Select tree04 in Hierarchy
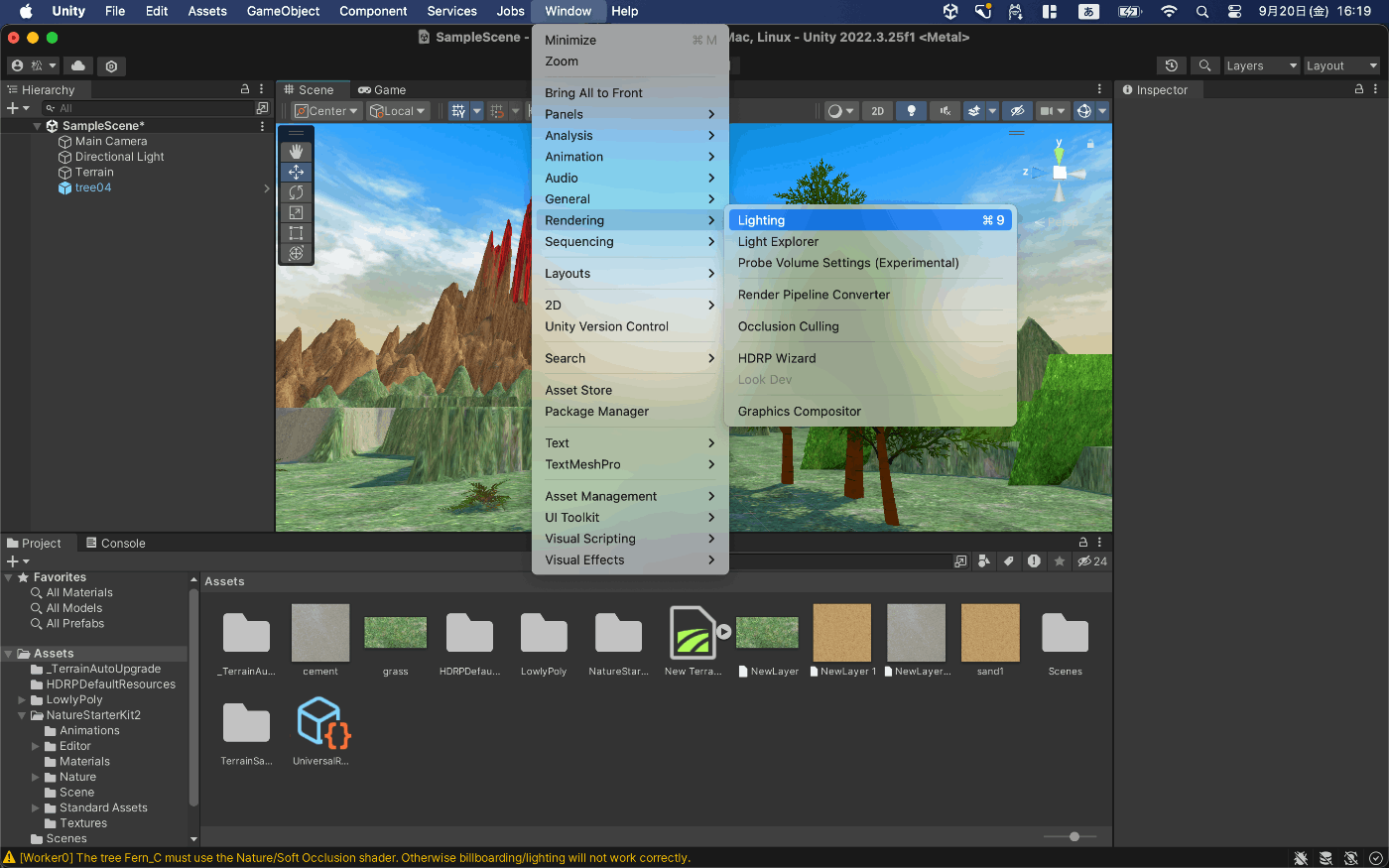This screenshot has height=868, width=1389. coord(93,187)
